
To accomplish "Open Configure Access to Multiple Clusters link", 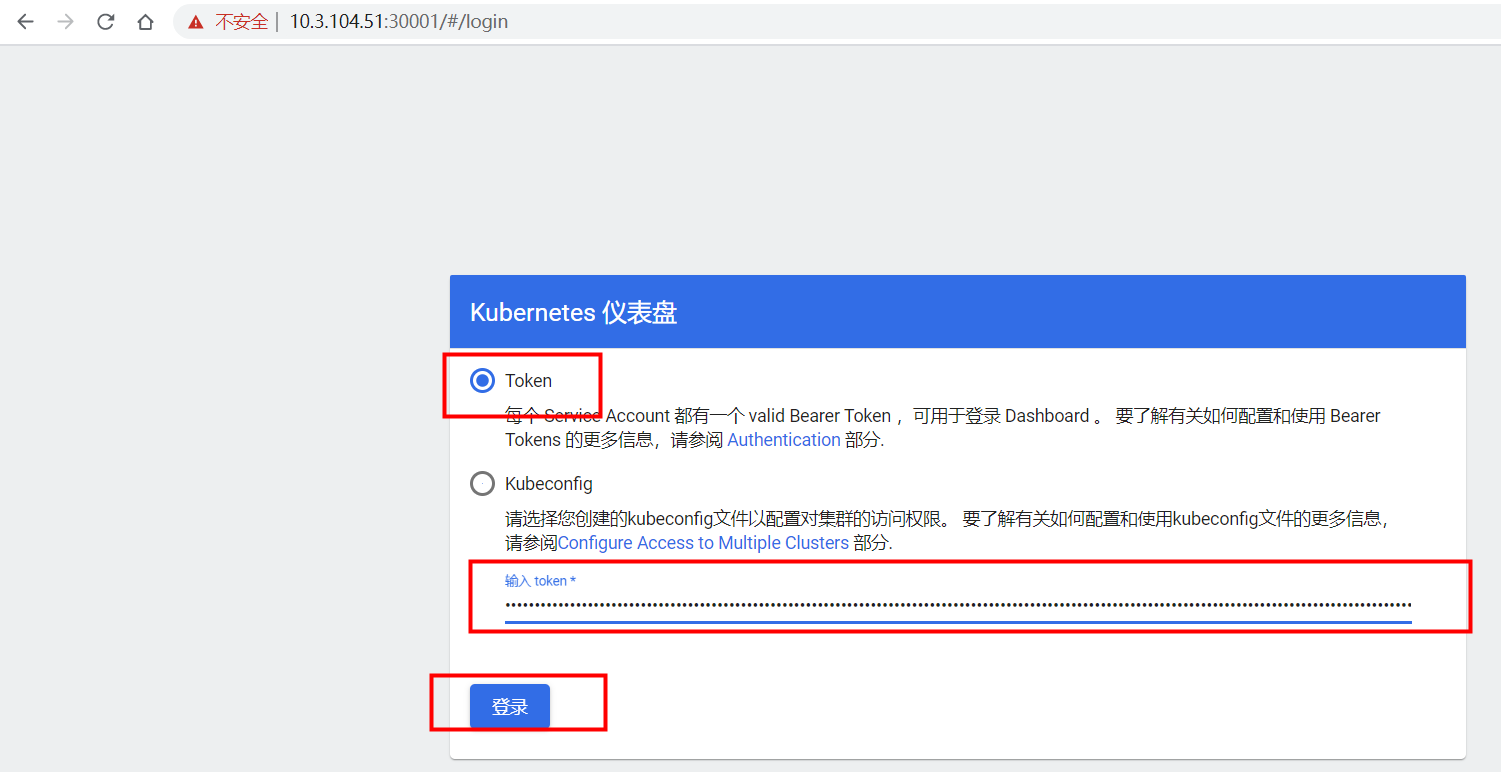I will coord(703,543).
